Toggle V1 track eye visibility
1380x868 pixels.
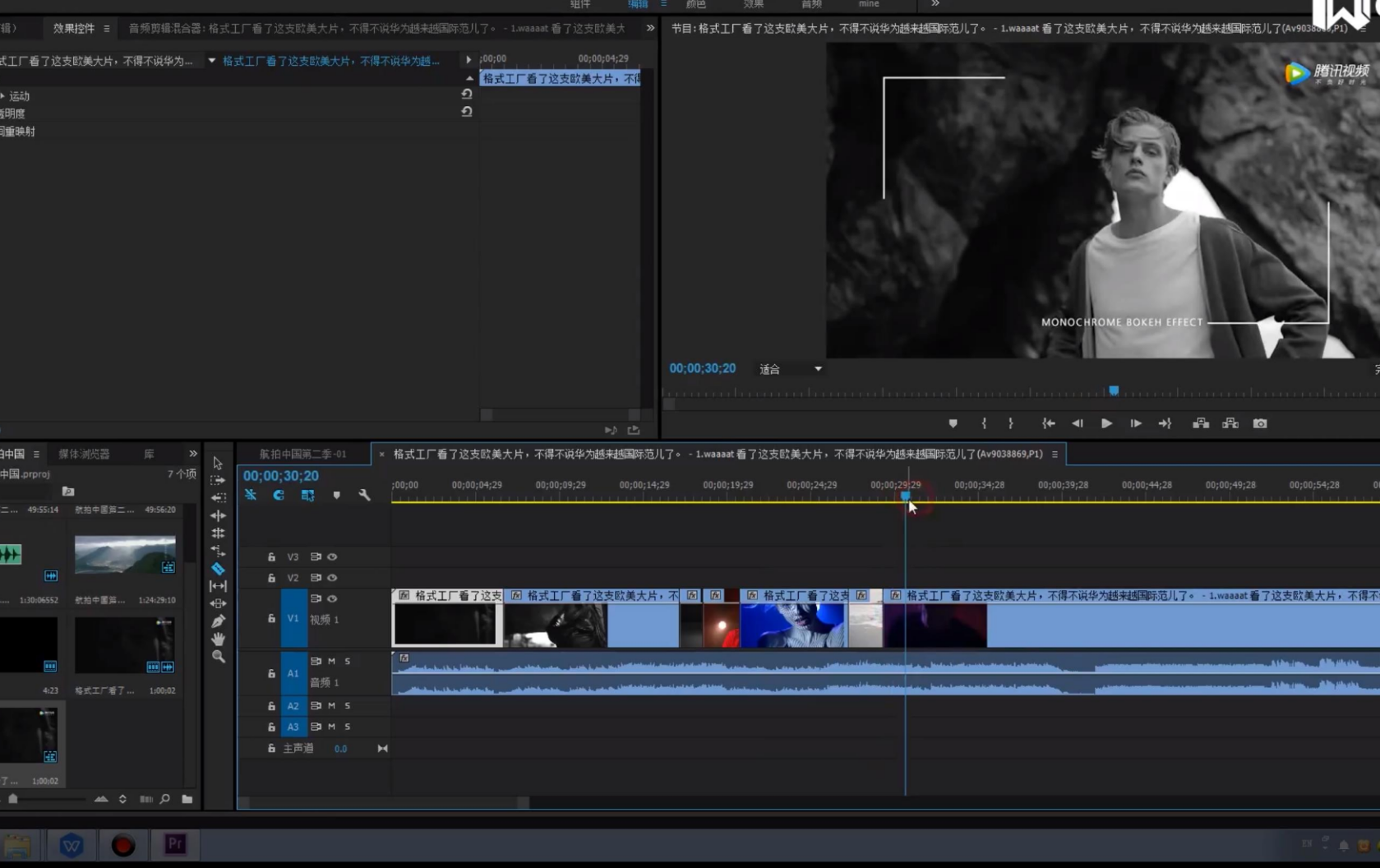(332, 598)
